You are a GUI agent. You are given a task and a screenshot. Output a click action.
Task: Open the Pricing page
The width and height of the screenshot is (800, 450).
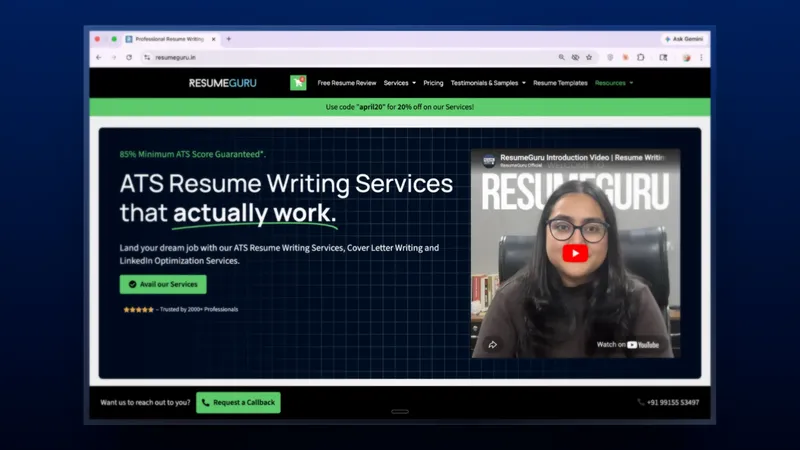433,83
